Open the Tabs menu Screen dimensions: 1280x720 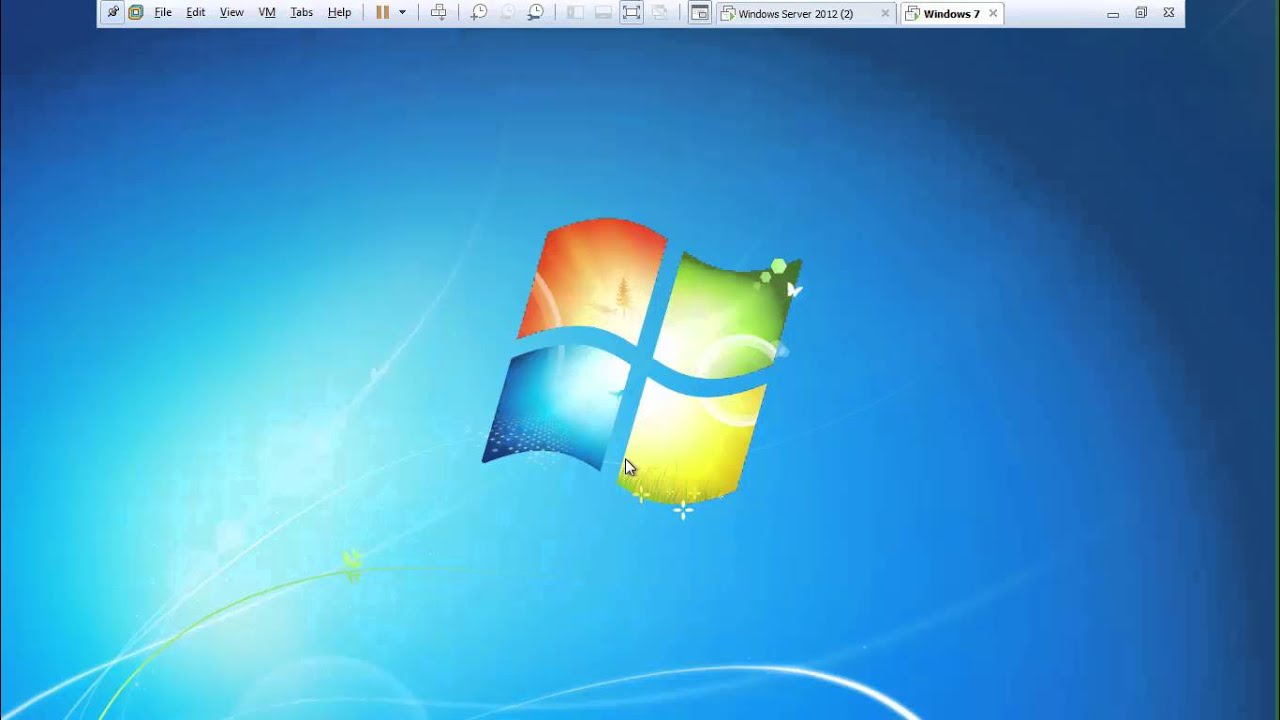(x=301, y=13)
